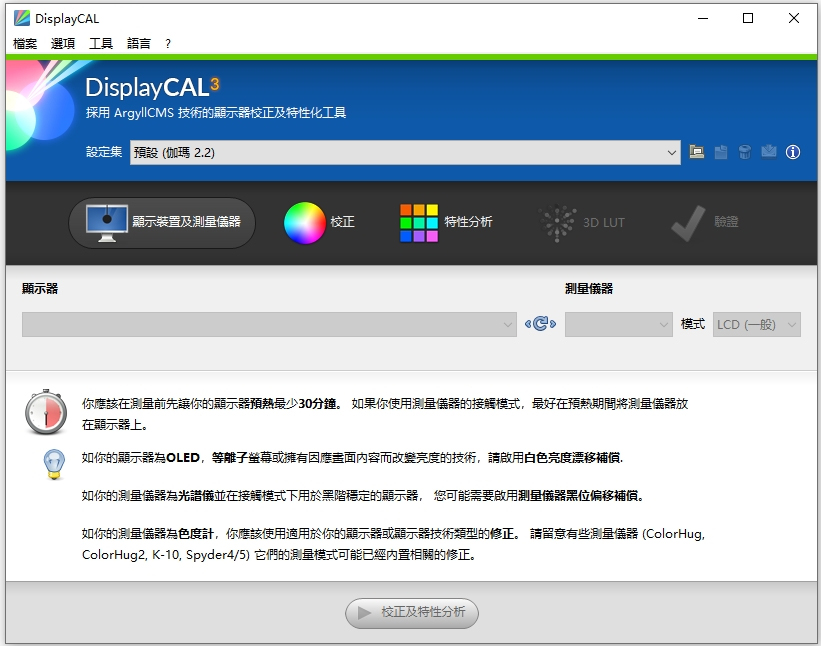Expand the 設定集 preset dropdown
This screenshot has width=821, height=646.
[405, 152]
